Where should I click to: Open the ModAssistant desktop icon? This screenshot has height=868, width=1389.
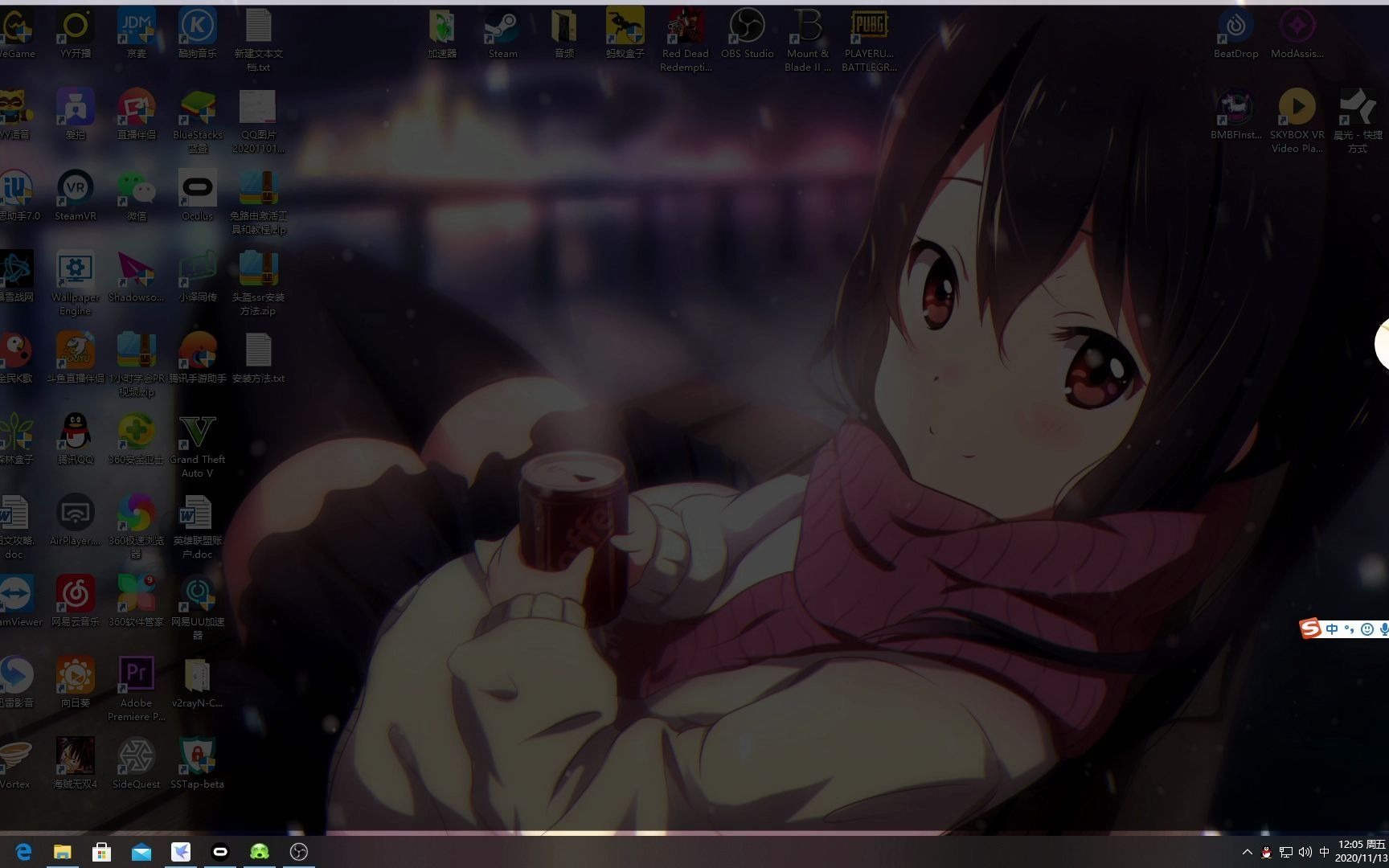(1297, 34)
